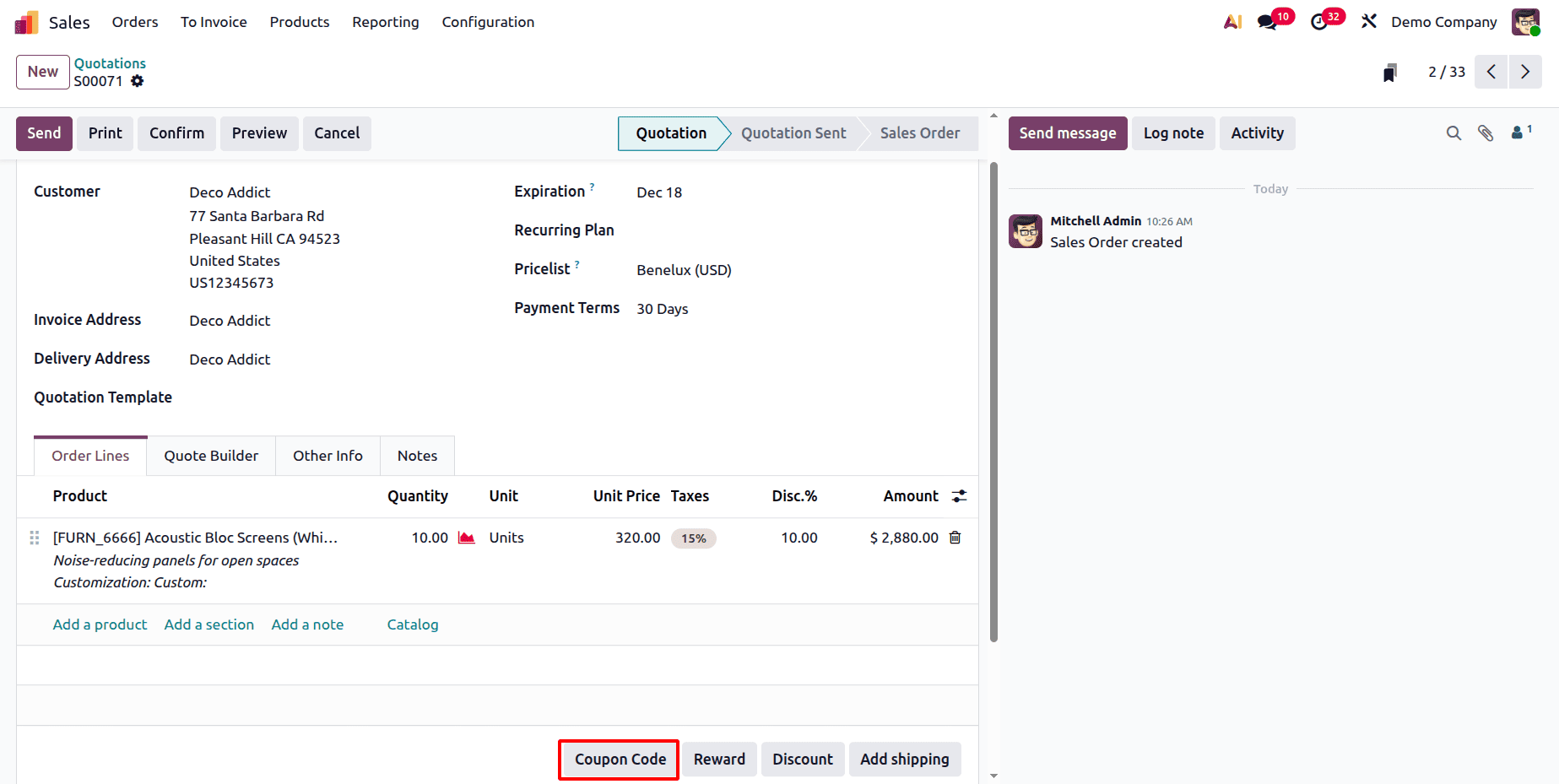Search messages via the chatter magnifier icon
The width and height of the screenshot is (1559, 784).
pos(1453,132)
